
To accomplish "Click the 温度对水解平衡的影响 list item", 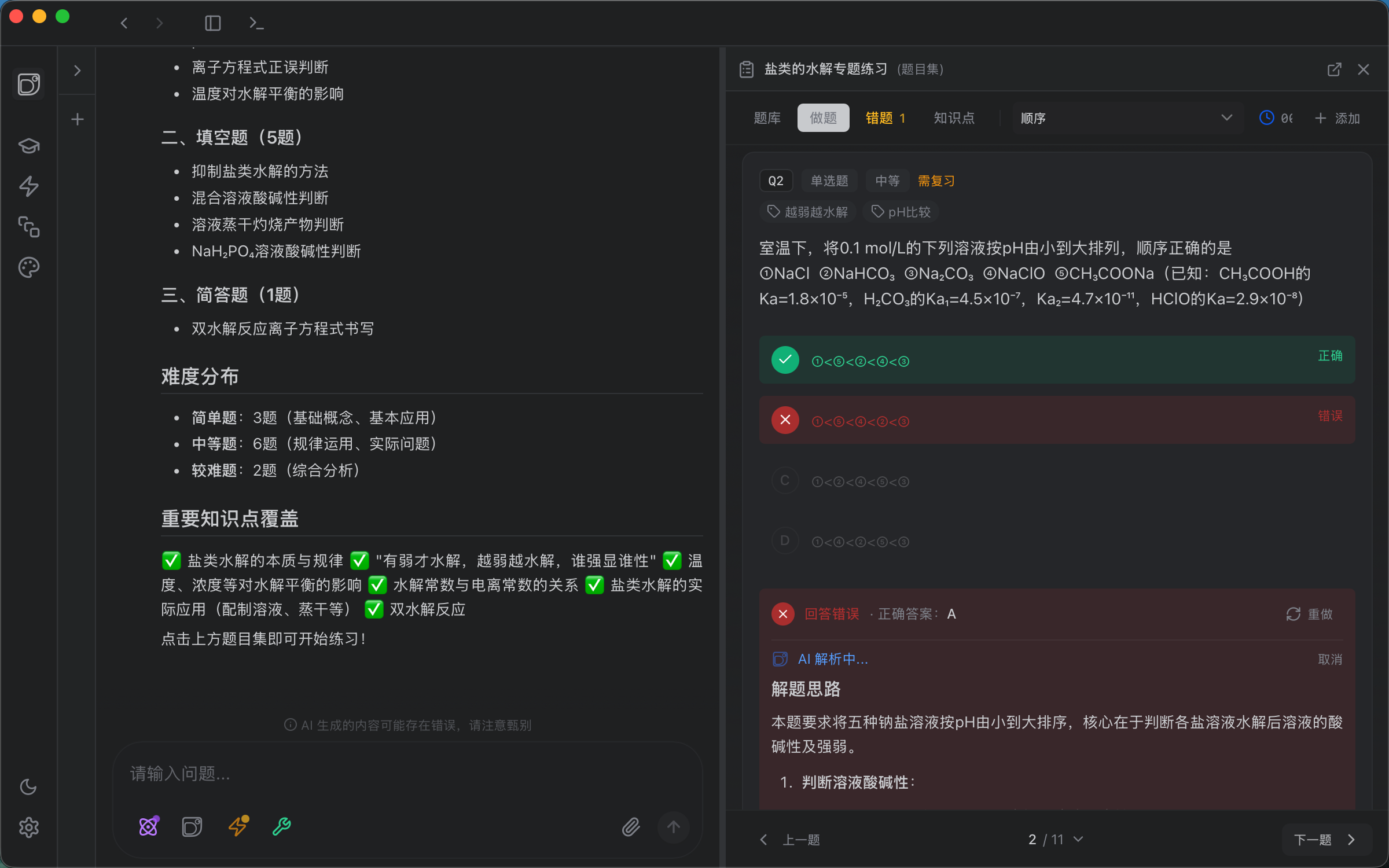I will pyautogui.click(x=267, y=94).
